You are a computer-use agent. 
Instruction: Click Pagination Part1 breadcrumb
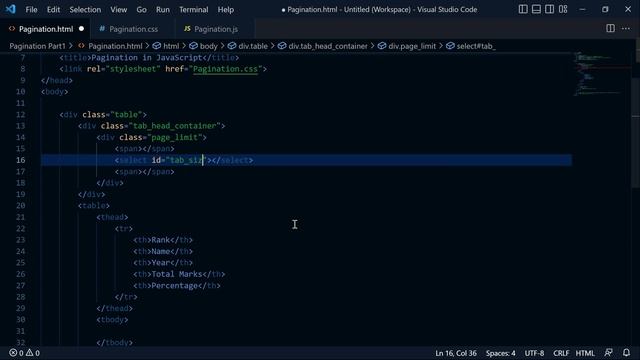coord(37,46)
